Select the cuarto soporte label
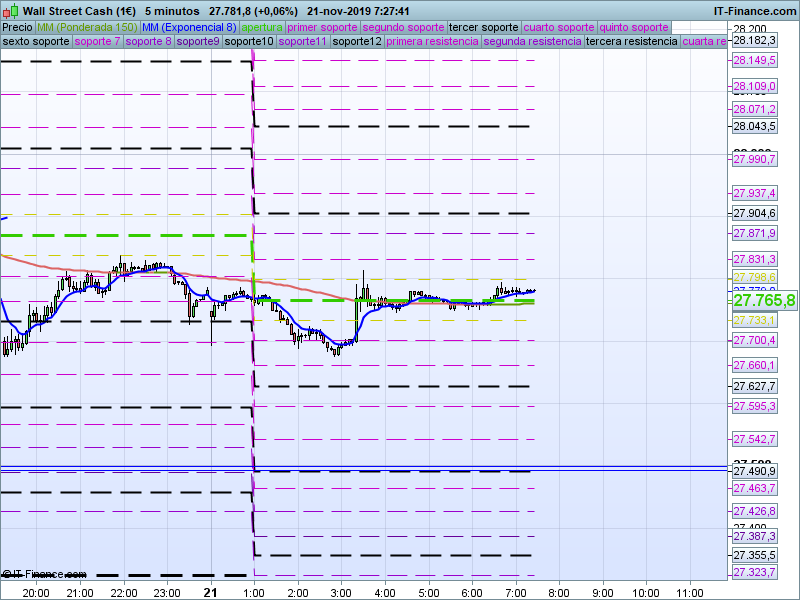The height and width of the screenshot is (600, 800). [x=560, y=27]
